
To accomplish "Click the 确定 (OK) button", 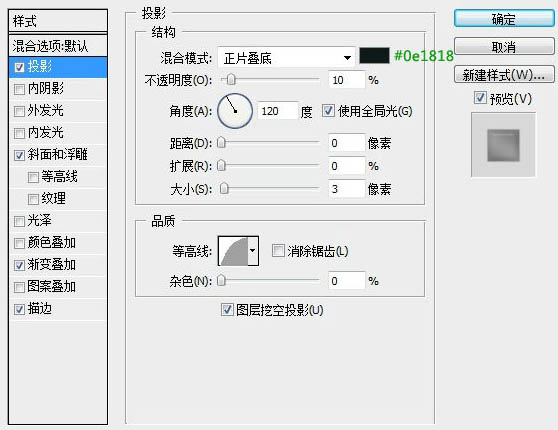I will (x=504, y=19).
